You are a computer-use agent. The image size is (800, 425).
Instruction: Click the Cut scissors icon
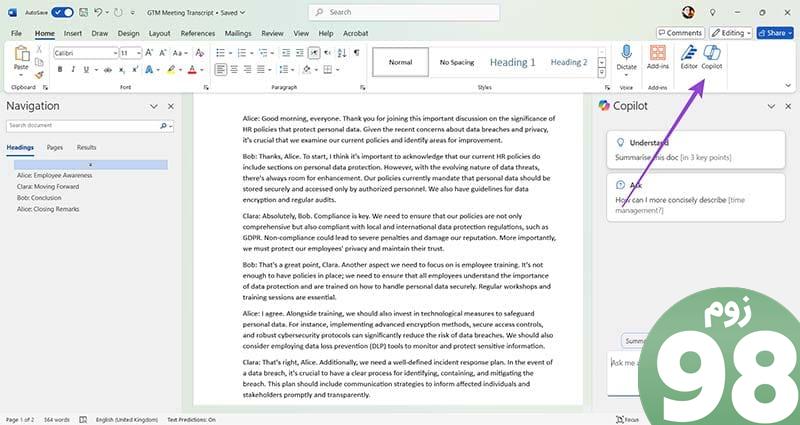(x=39, y=50)
